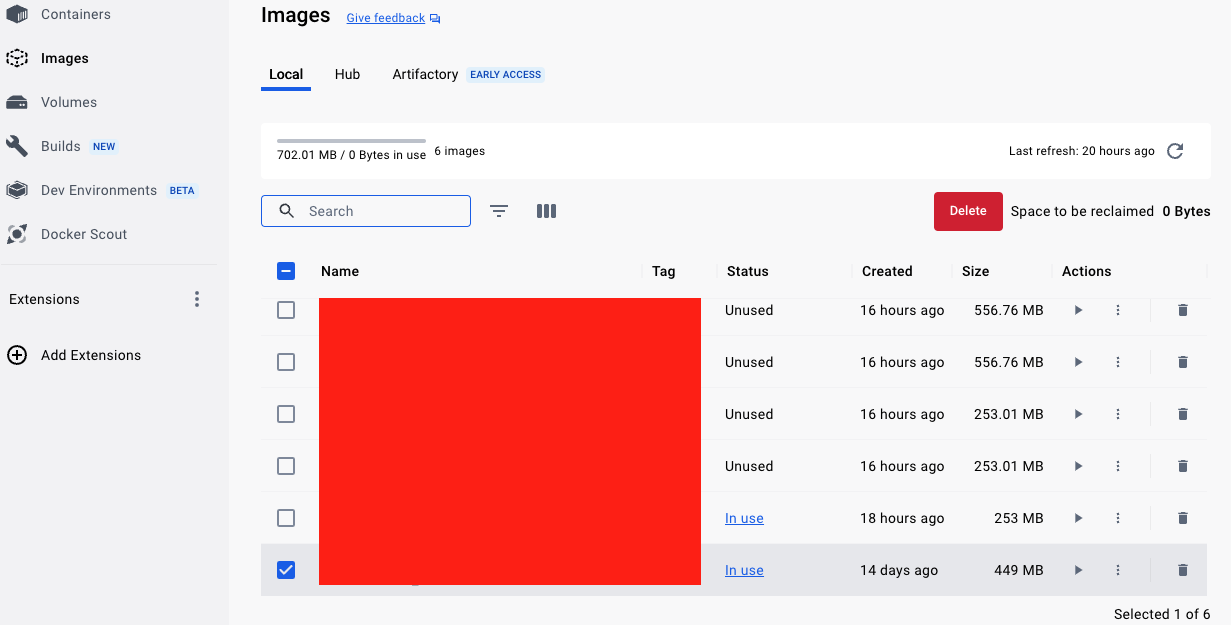Switch to the Local tab

pos(286,74)
